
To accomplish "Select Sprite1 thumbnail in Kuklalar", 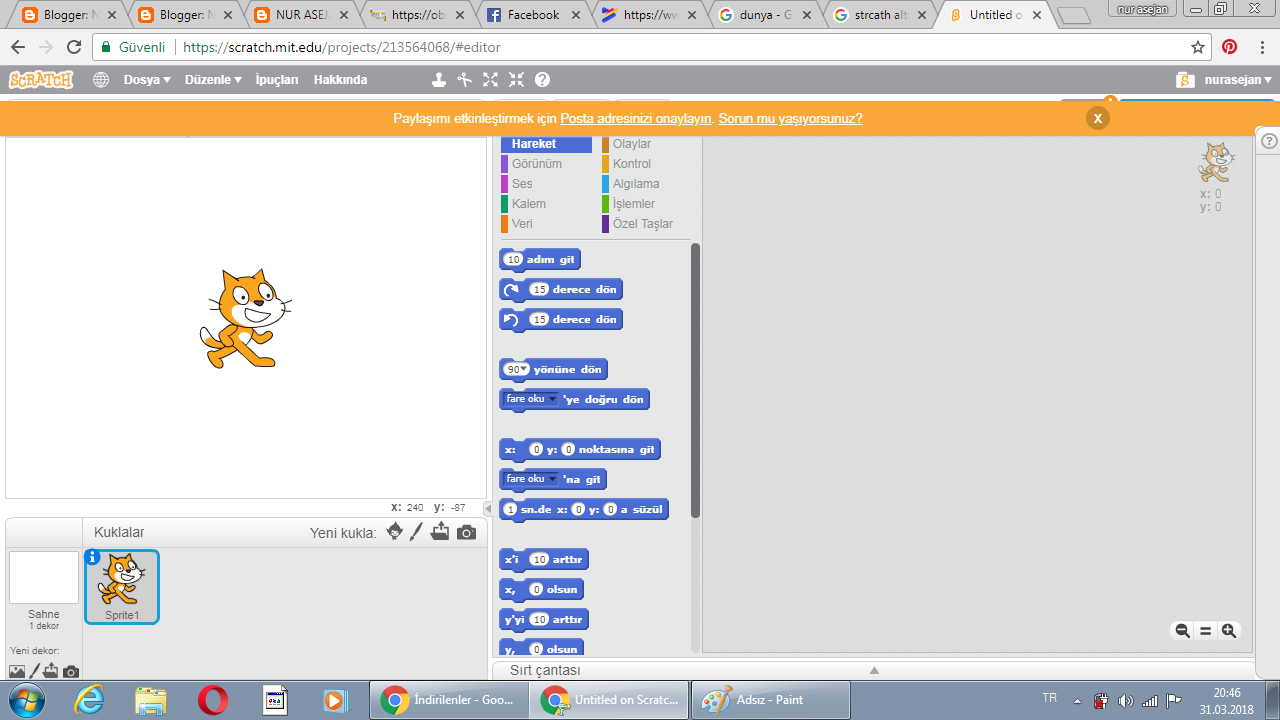I will coord(122,586).
